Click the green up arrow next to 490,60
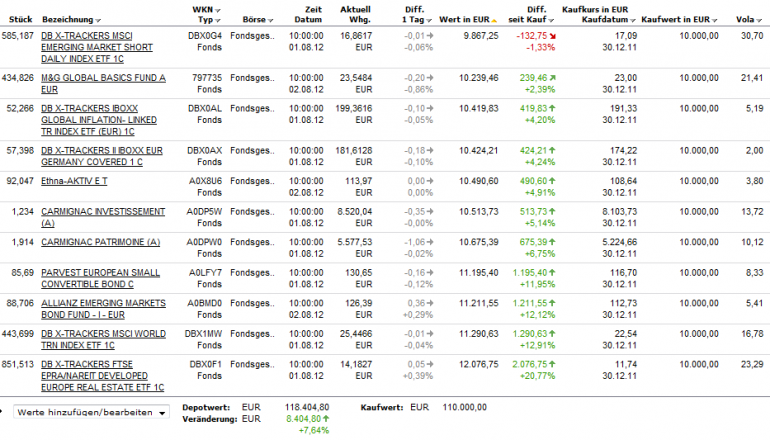770x440 pixels. tap(552, 181)
